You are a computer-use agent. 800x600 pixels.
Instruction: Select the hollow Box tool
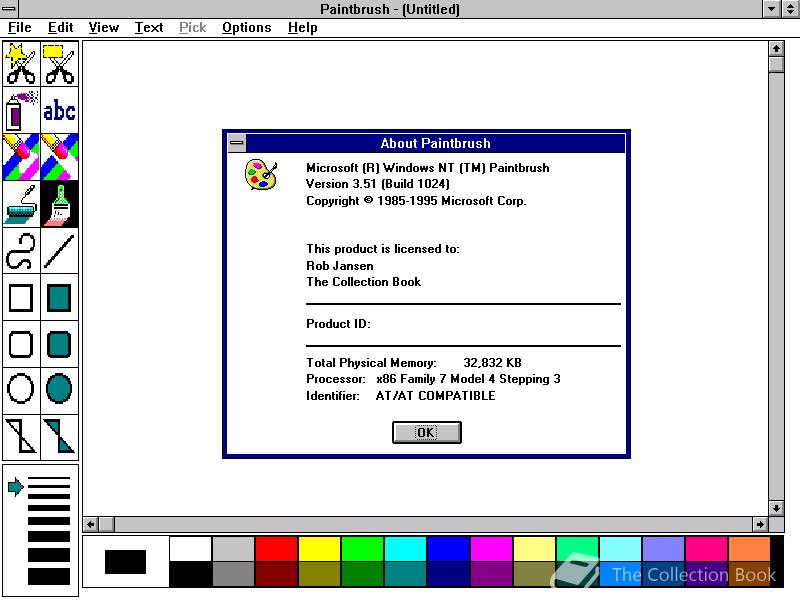(21, 297)
